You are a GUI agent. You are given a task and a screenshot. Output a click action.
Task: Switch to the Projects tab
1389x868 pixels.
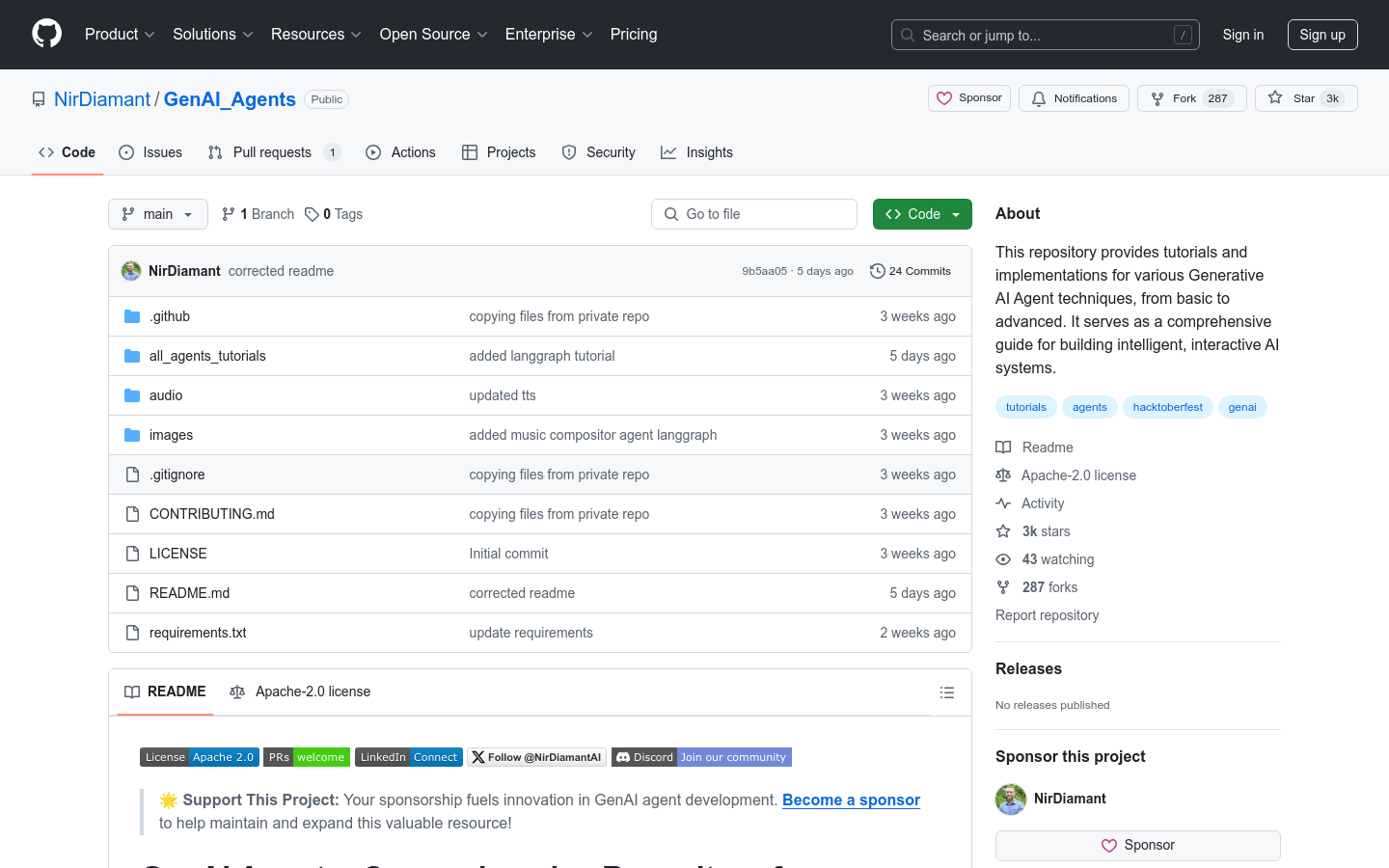point(499,152)
